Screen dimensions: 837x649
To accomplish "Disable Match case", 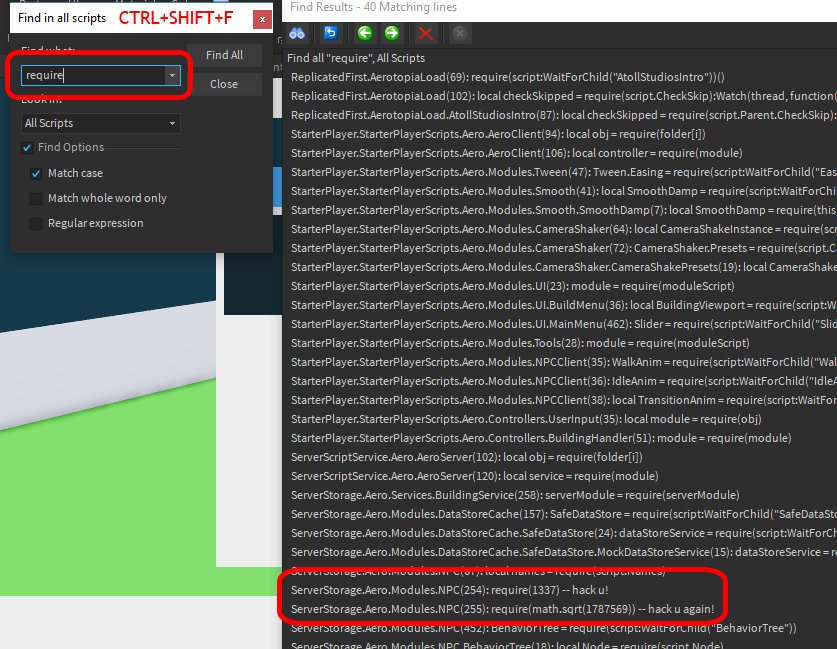I will [36, 172].
